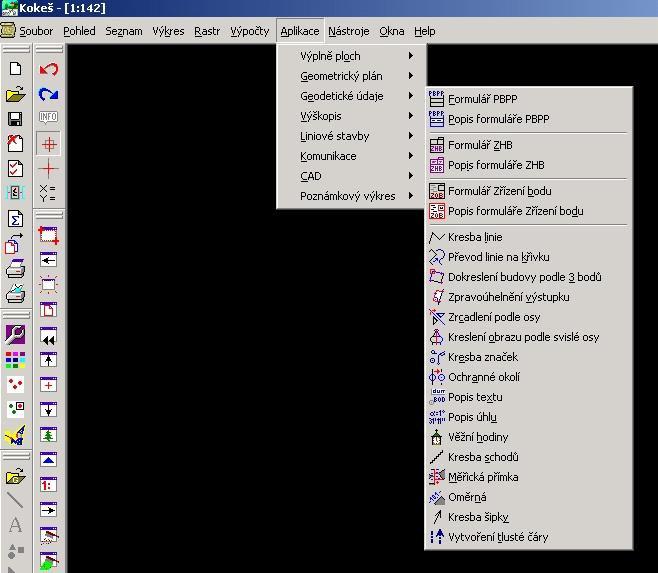Select Popis textu

pyautogui.click(x=528, y=397)
